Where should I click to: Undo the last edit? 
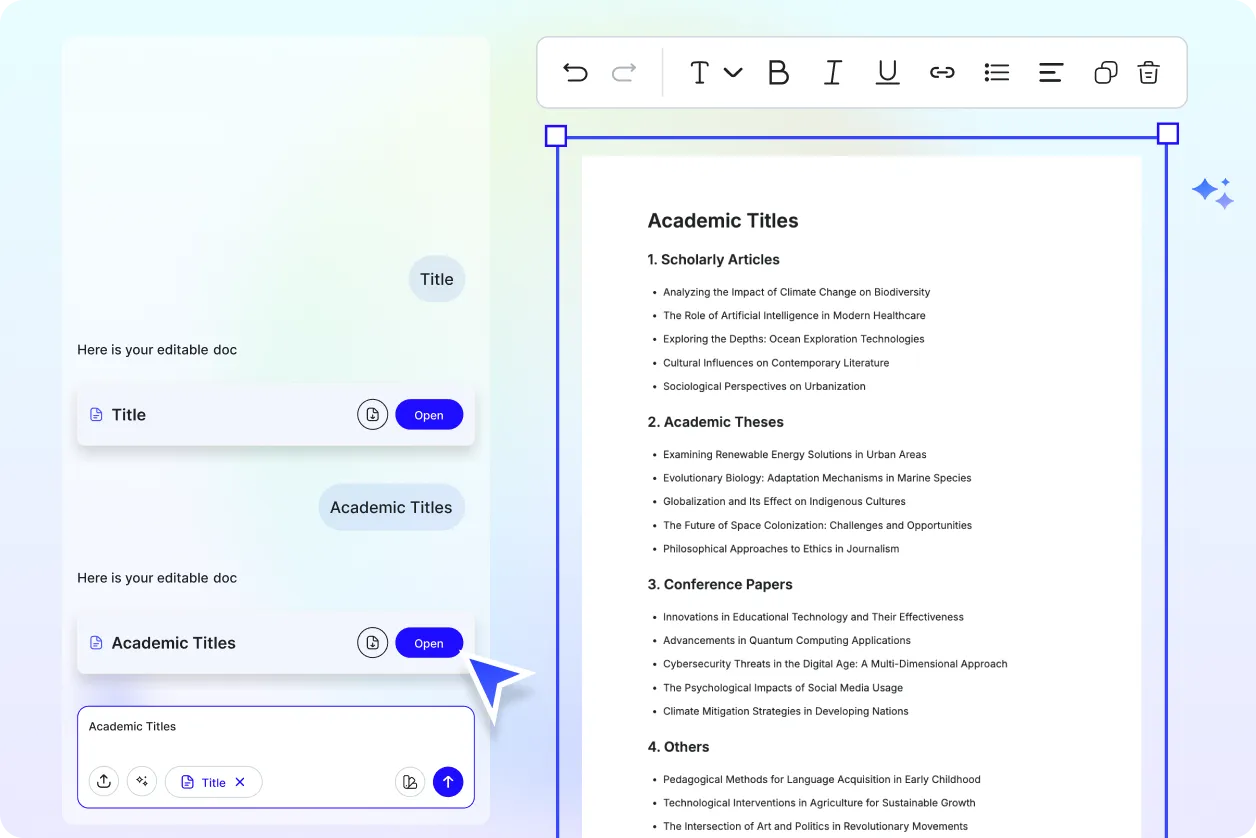[x=575, y=72]
